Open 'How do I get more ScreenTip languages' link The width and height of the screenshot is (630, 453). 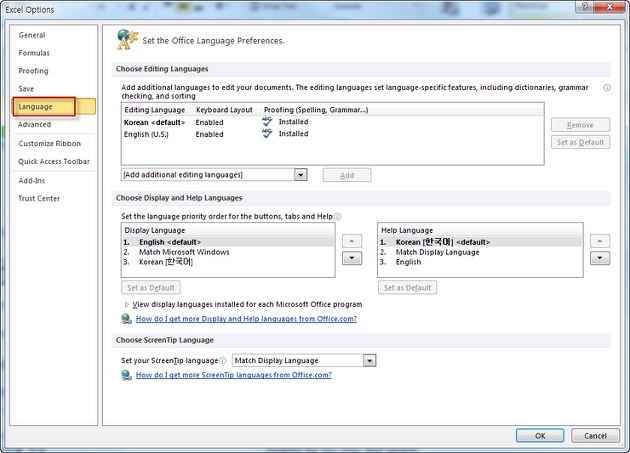tap(233, 375)
